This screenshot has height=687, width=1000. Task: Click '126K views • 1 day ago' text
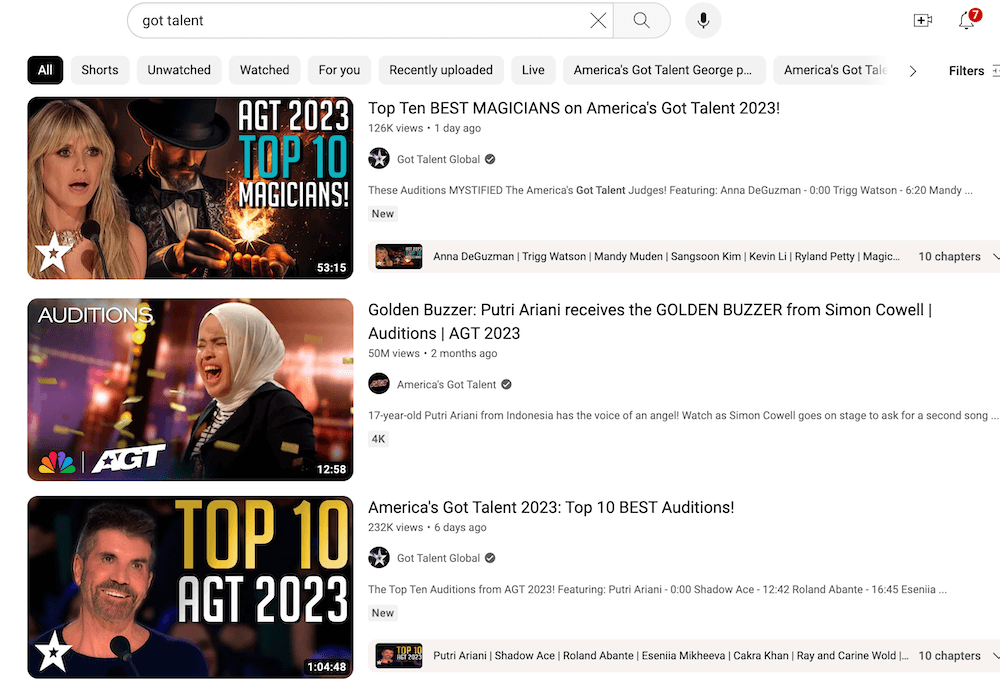(x=425, y=128)
